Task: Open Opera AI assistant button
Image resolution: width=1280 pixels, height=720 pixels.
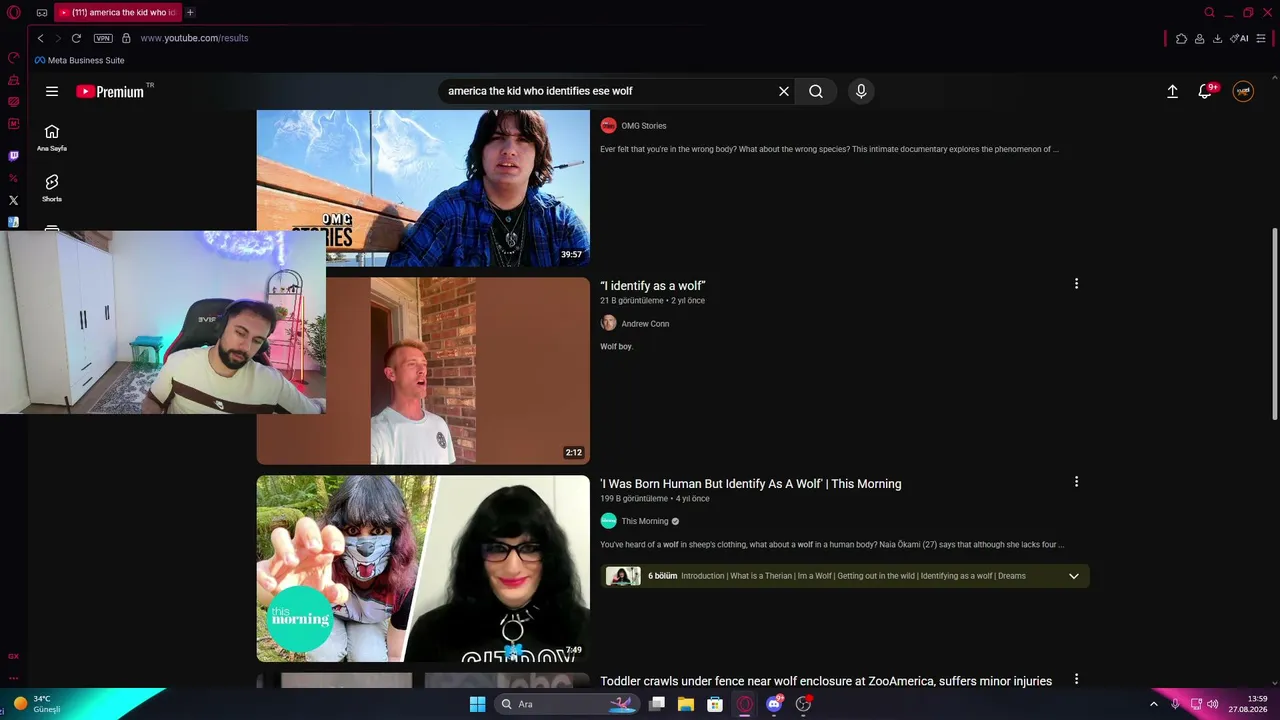Action: 1240,38
